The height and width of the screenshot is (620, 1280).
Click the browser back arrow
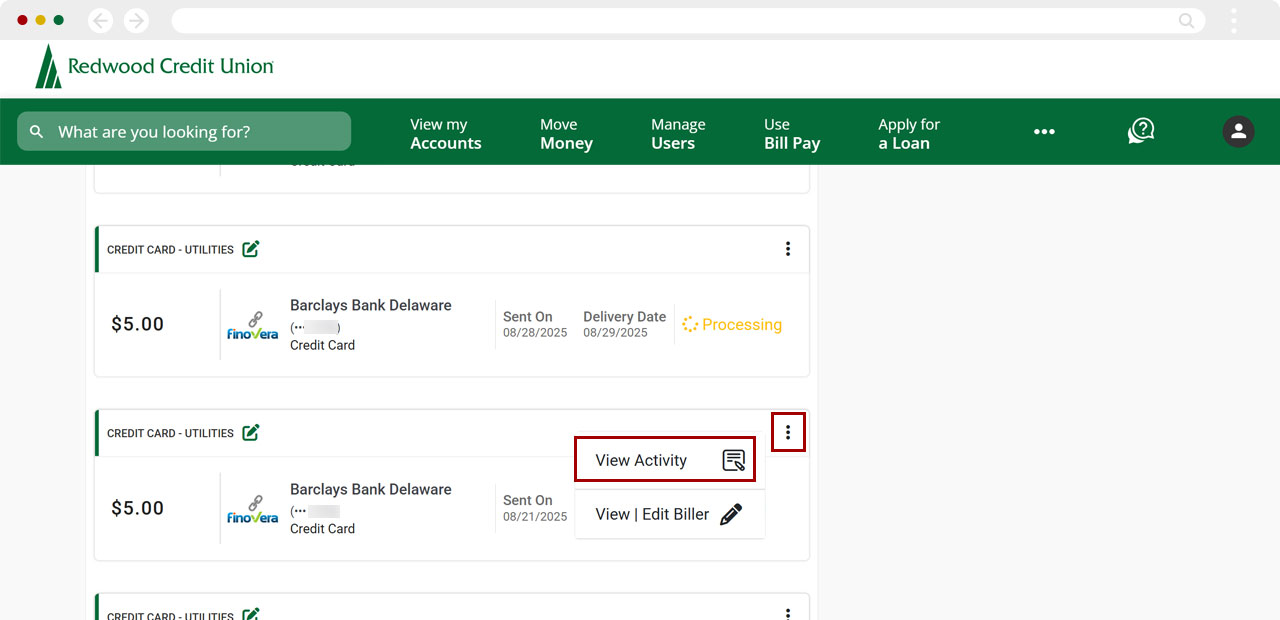[x=100, y=19]
